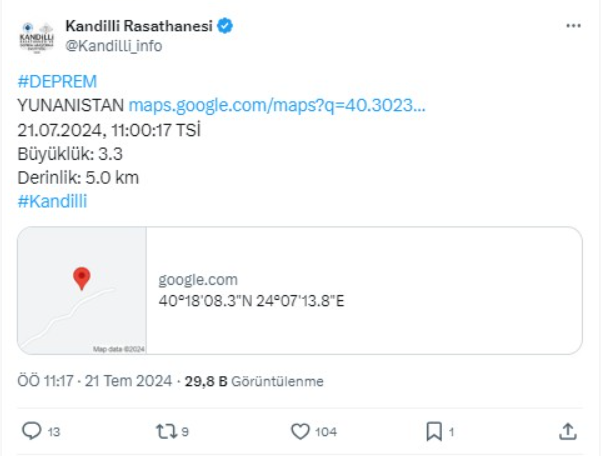Follow the maps.google.com coordinates link
The image size is (604, 456).
pos(277,105)
